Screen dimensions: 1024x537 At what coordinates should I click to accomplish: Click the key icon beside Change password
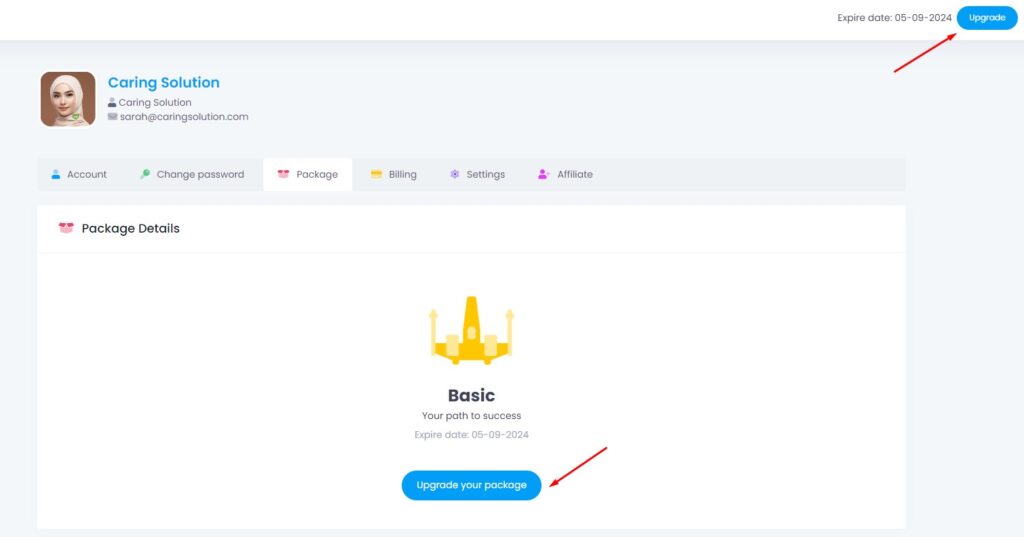pyautogui.click(x=145, y=174)
